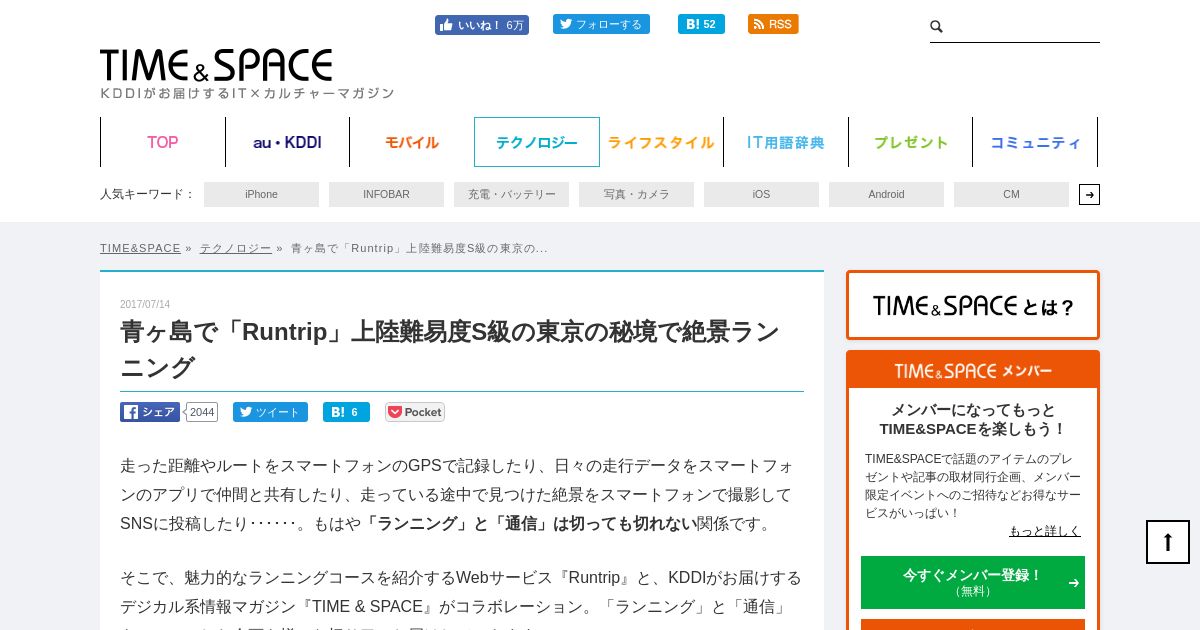Open the RSS feed button
The image size is (1200, 630).
coord(773,24)
